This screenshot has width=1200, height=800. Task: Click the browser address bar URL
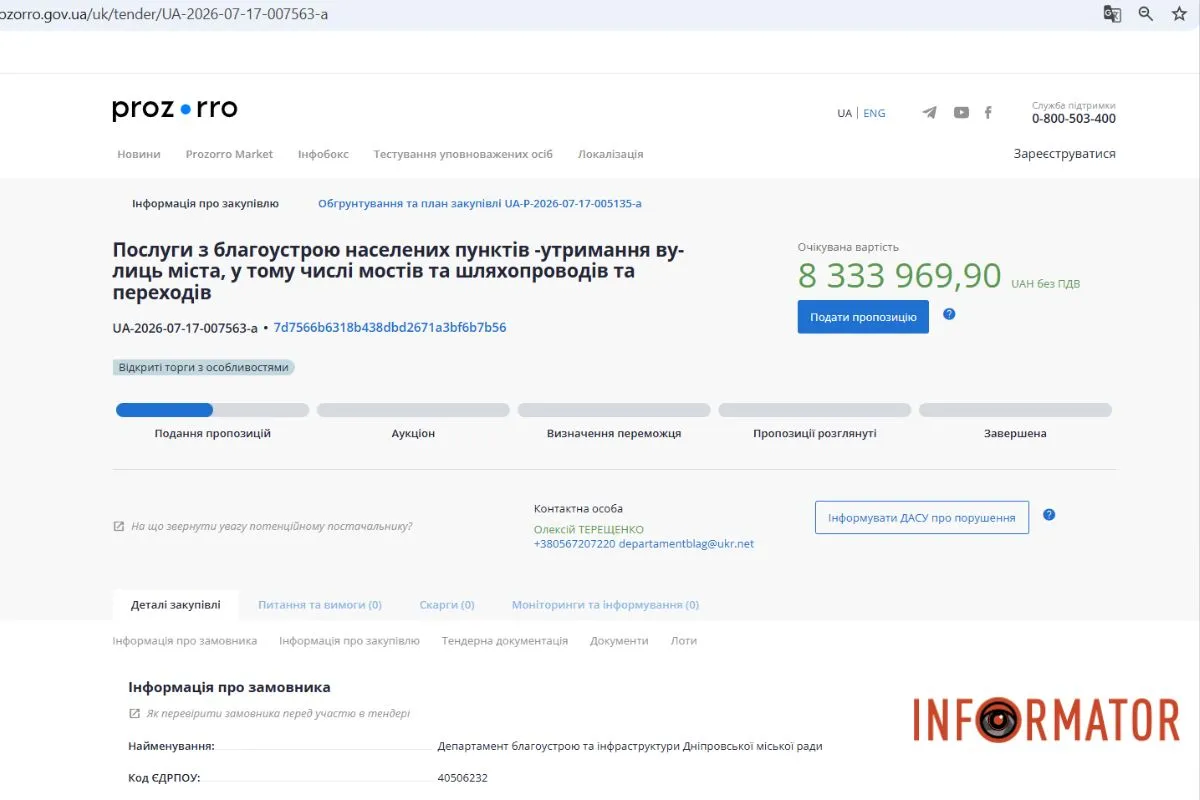164,14
